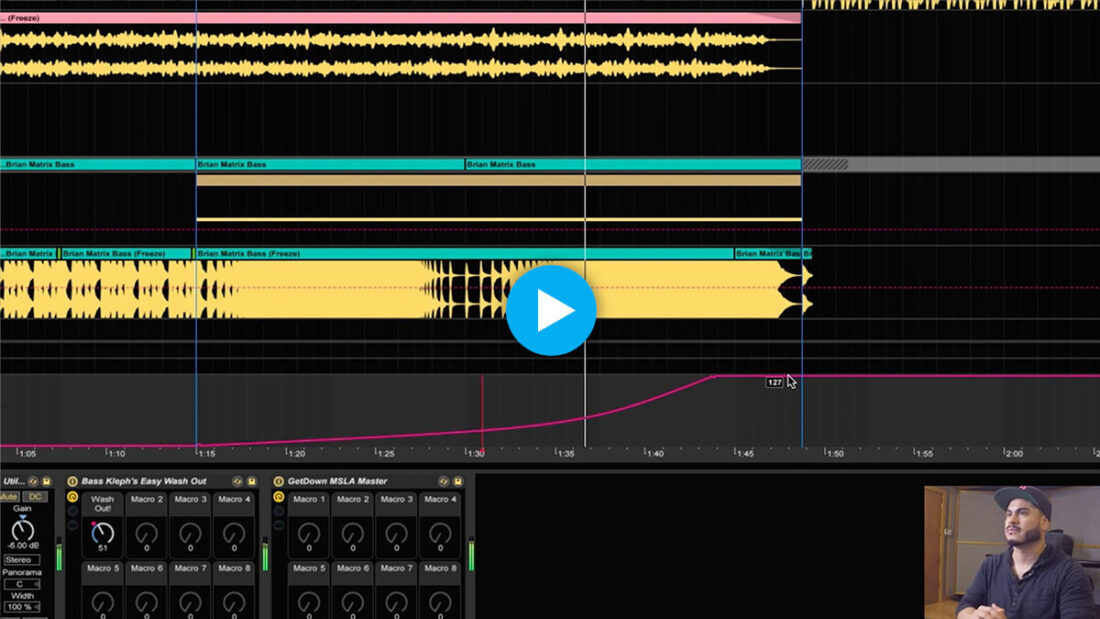Select the short Brian Matrix Bass (Freeze) clip
The image size is (1100, 619).
tap(126, 253)
